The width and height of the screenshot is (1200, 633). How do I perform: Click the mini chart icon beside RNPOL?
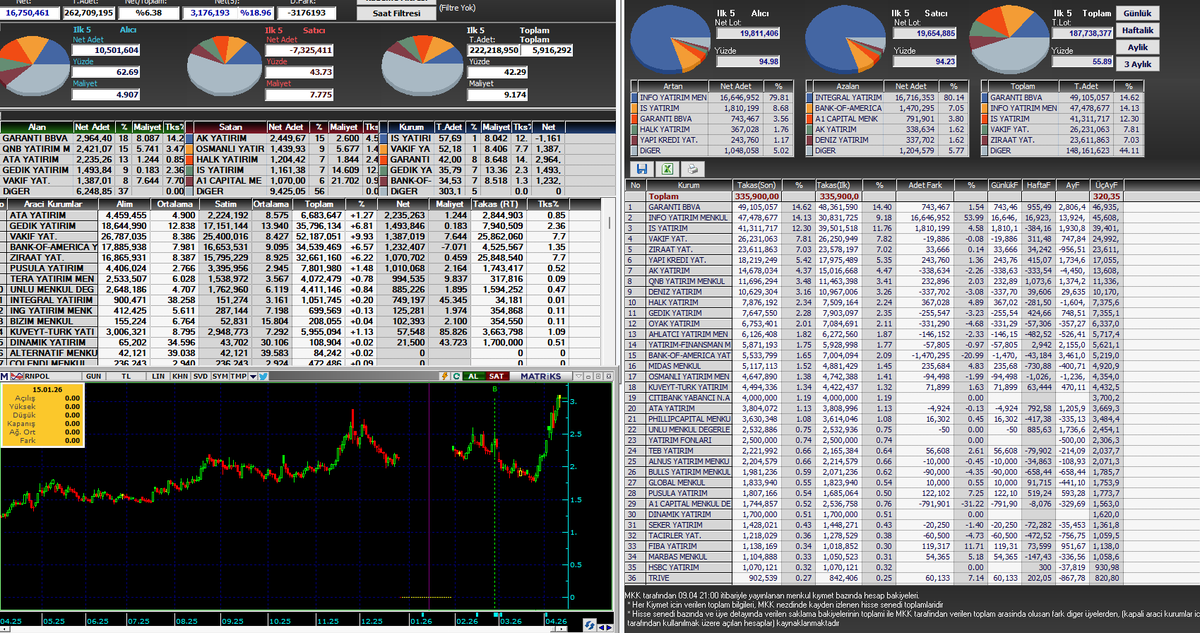pyautogui.click(x=16, y=376)
